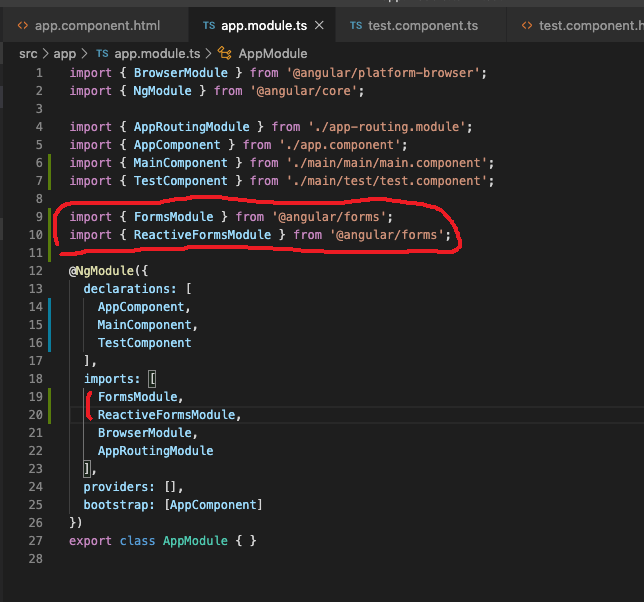
Task: Click the app.module.ts breadcrumb item
Action: [157, 53]
